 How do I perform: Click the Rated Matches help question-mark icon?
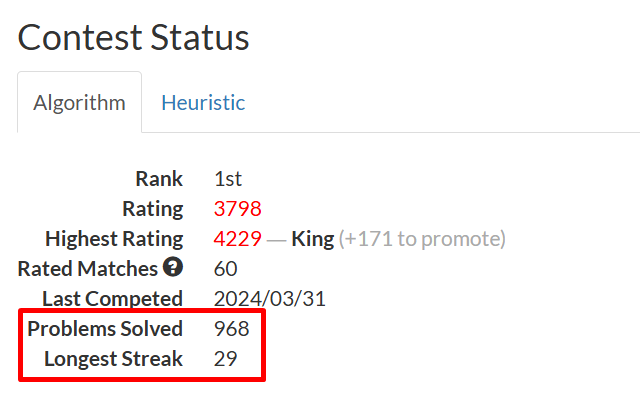[x=173, y=268]
